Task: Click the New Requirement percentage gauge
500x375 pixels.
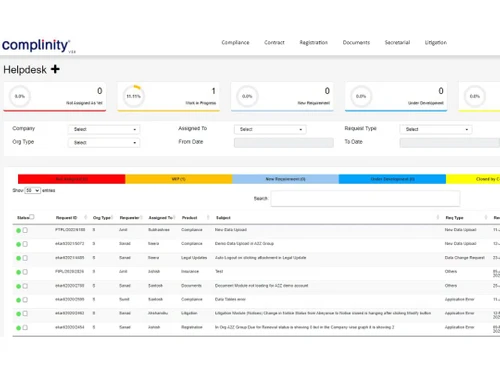Action: point(247,96)
